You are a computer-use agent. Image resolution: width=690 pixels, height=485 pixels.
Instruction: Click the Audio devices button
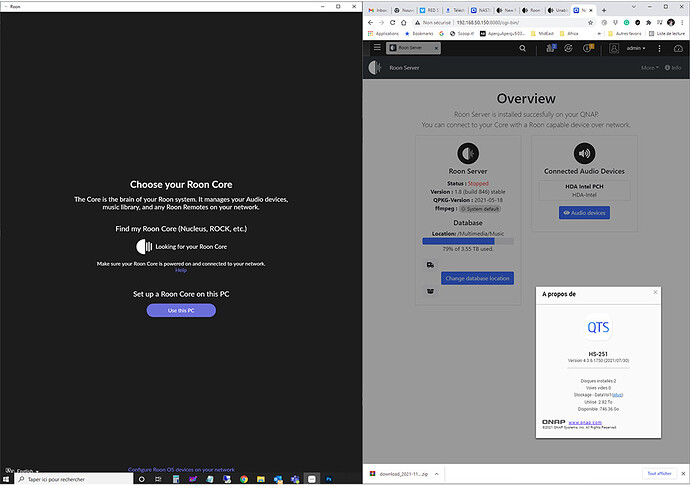(x=584, y=213)
